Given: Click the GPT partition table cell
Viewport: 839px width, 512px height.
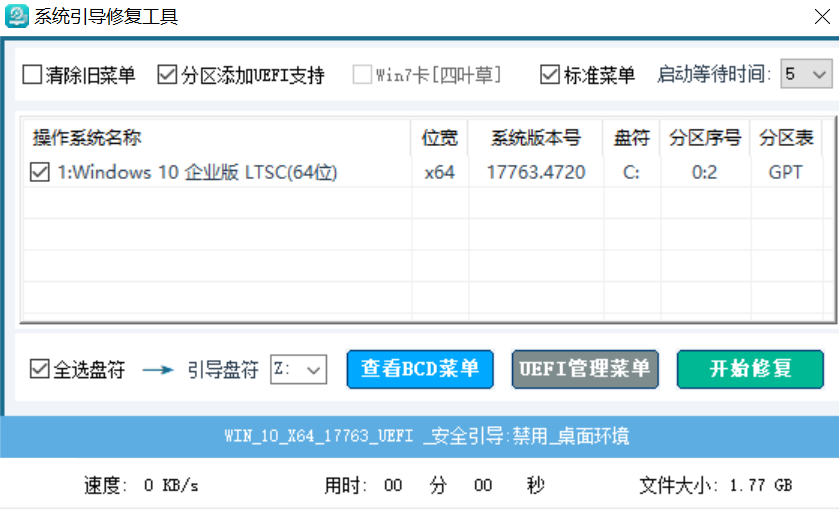Looking at the screenshot, I should [x=785, y=172].
